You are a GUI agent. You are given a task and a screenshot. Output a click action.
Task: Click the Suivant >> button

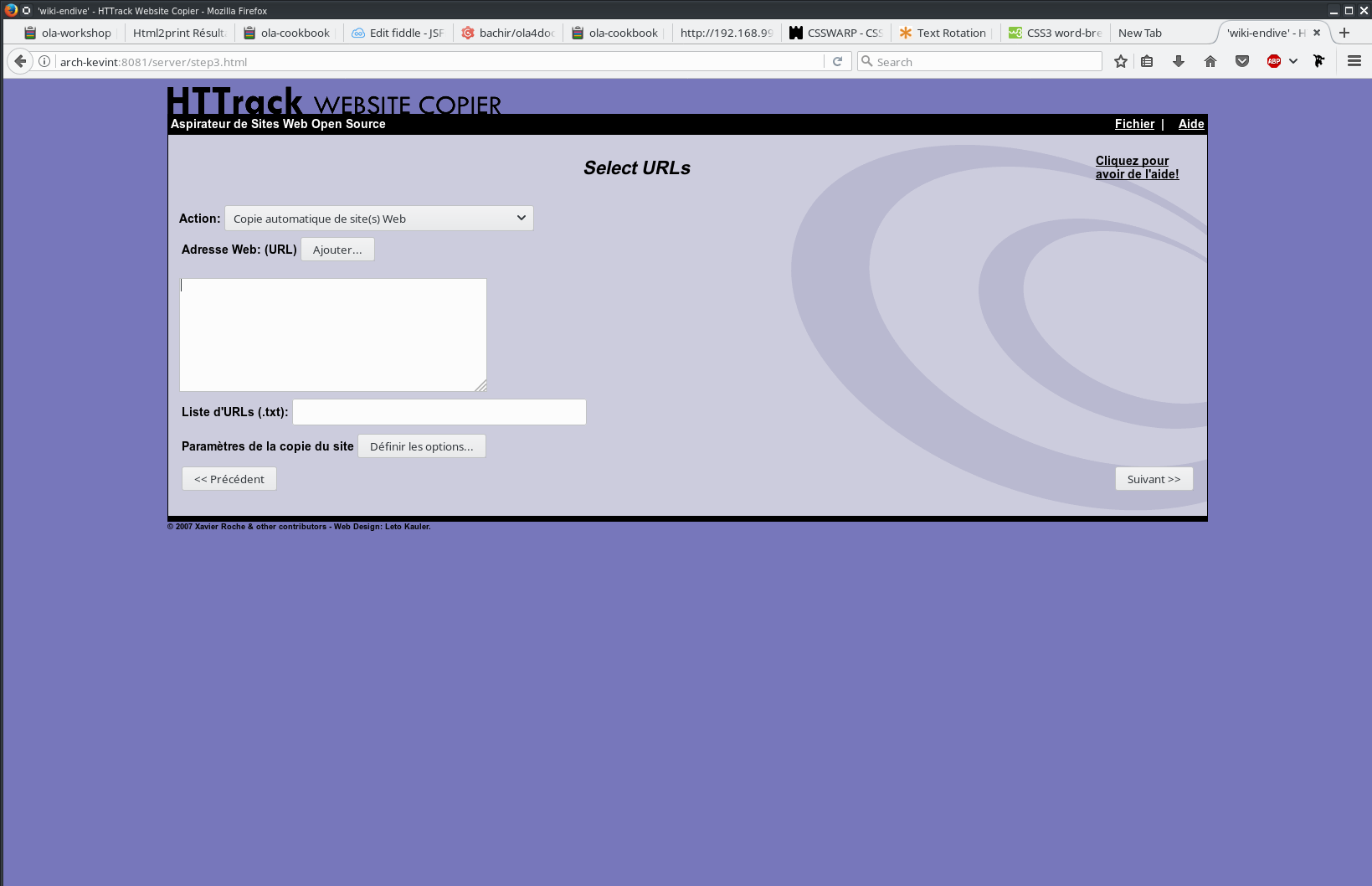pyautogui.click(x=1154, y=479)
